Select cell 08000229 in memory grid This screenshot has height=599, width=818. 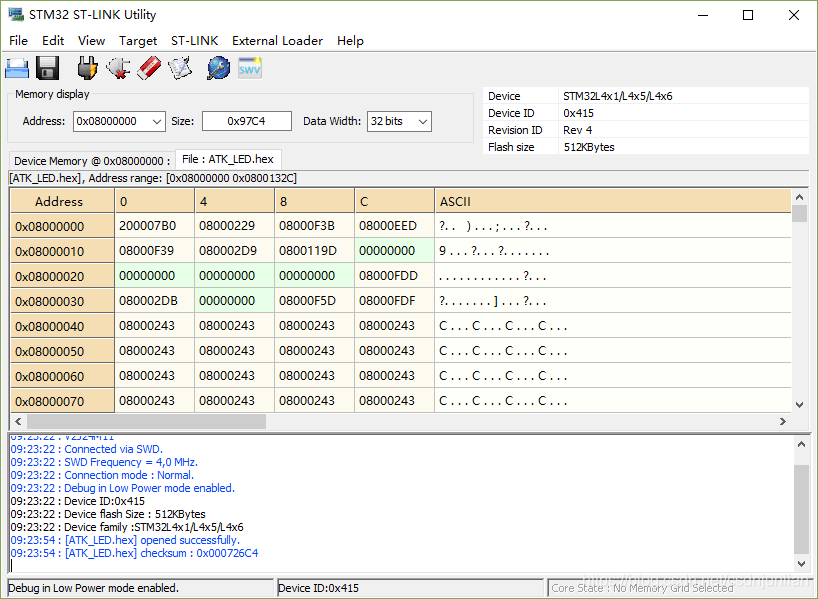(x=234, y=226)
